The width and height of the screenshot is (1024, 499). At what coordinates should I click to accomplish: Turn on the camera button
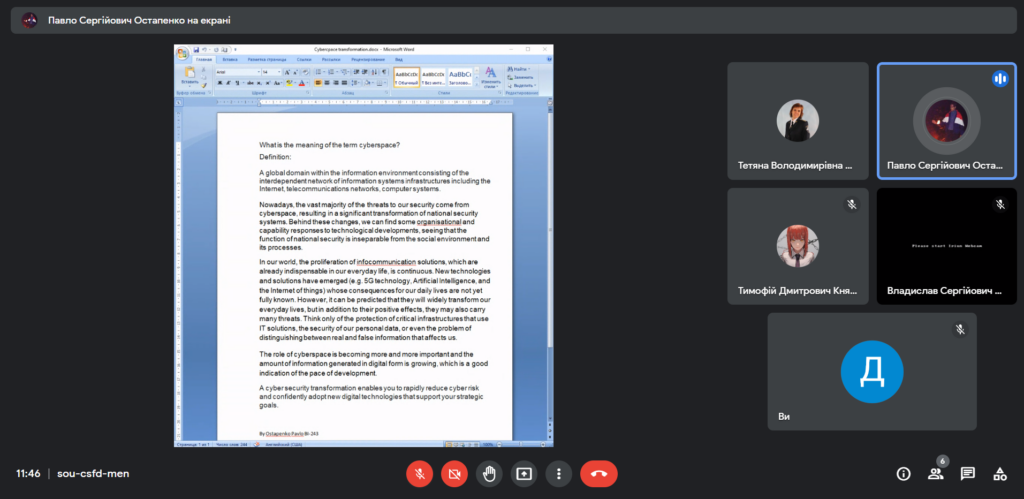(x=454, y=473)
